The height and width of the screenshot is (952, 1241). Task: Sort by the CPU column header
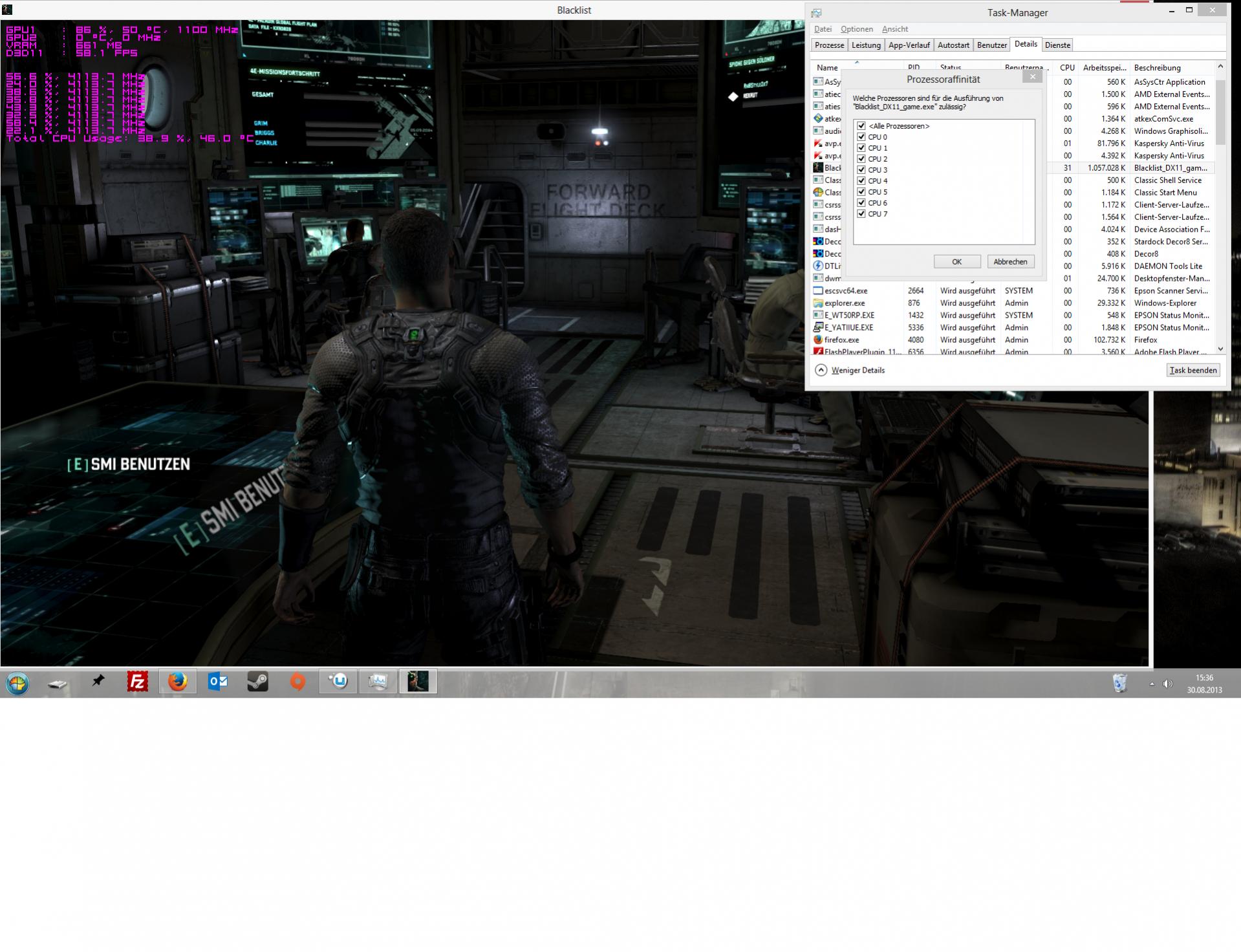tap(1066, 68)
